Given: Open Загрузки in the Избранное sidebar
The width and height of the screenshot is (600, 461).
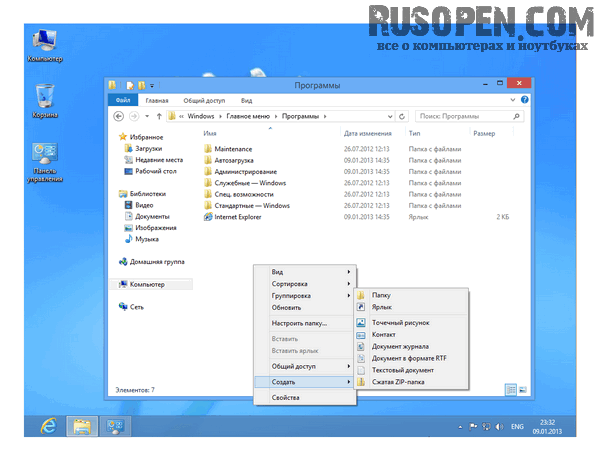Looking at the screenshot, I should [x=148, y=148].
